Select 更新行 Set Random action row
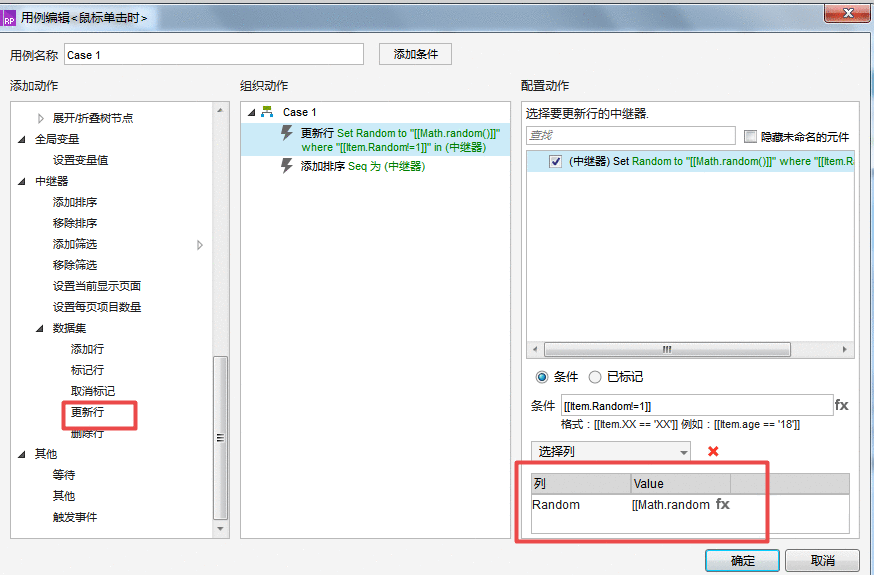This screenshot has height=575, width=874. (x=376, y=140)
